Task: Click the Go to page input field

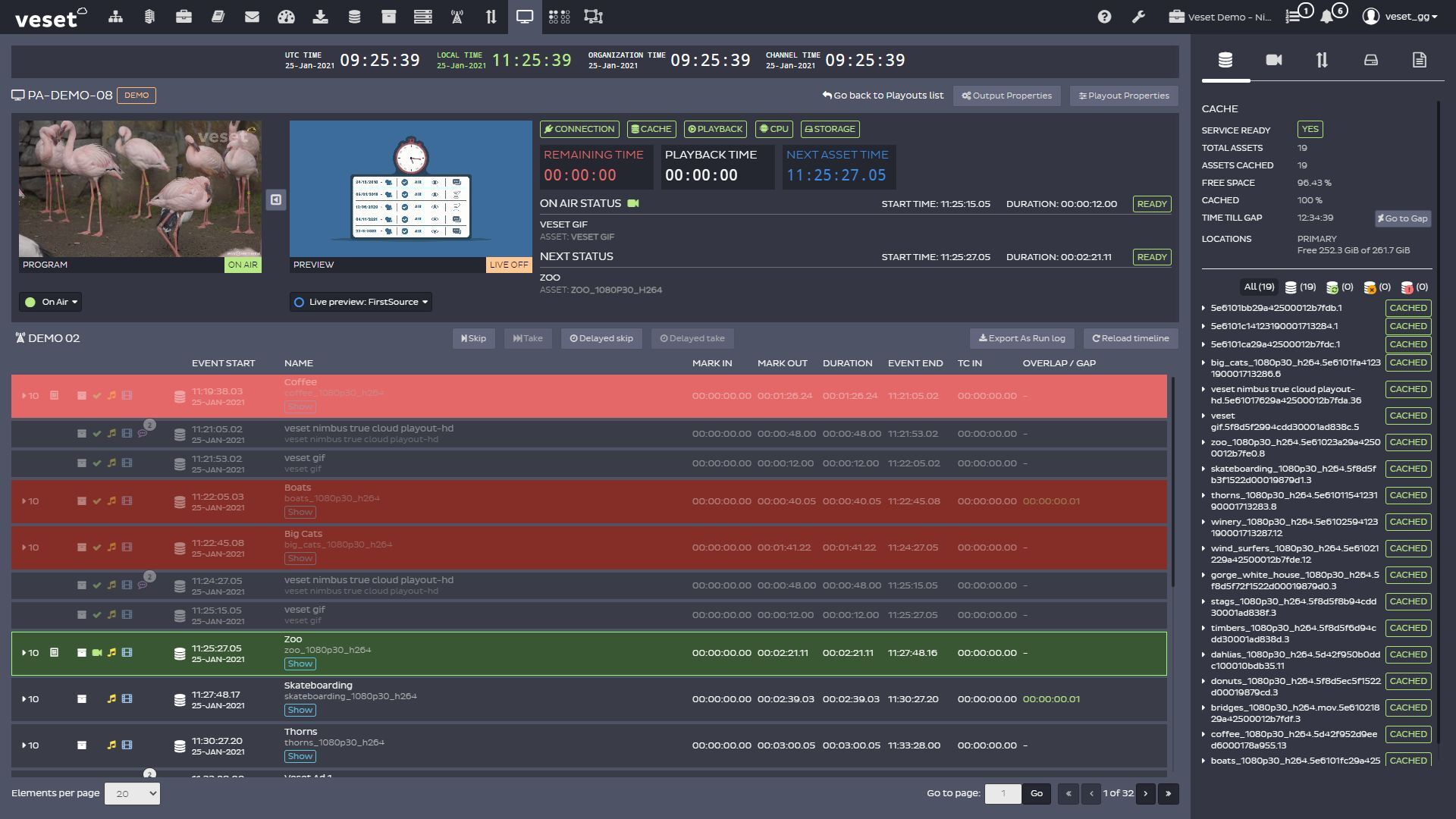Action: click(1003, 793)
